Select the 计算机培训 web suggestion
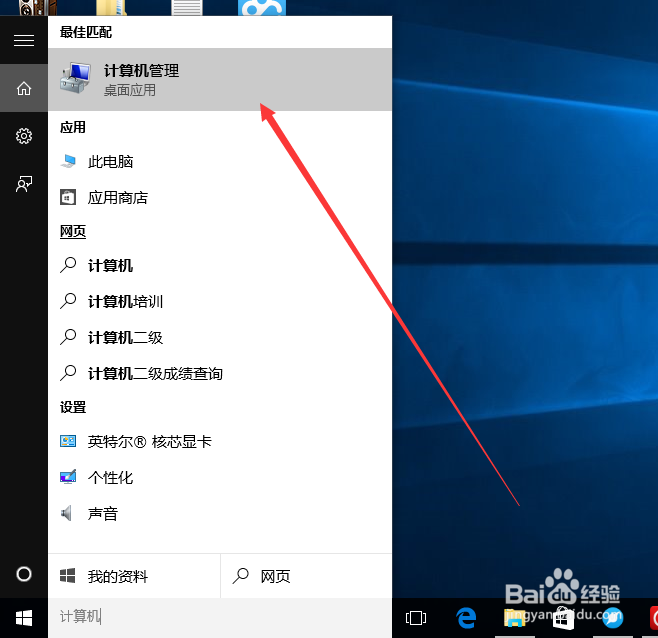 pos(220,301)
